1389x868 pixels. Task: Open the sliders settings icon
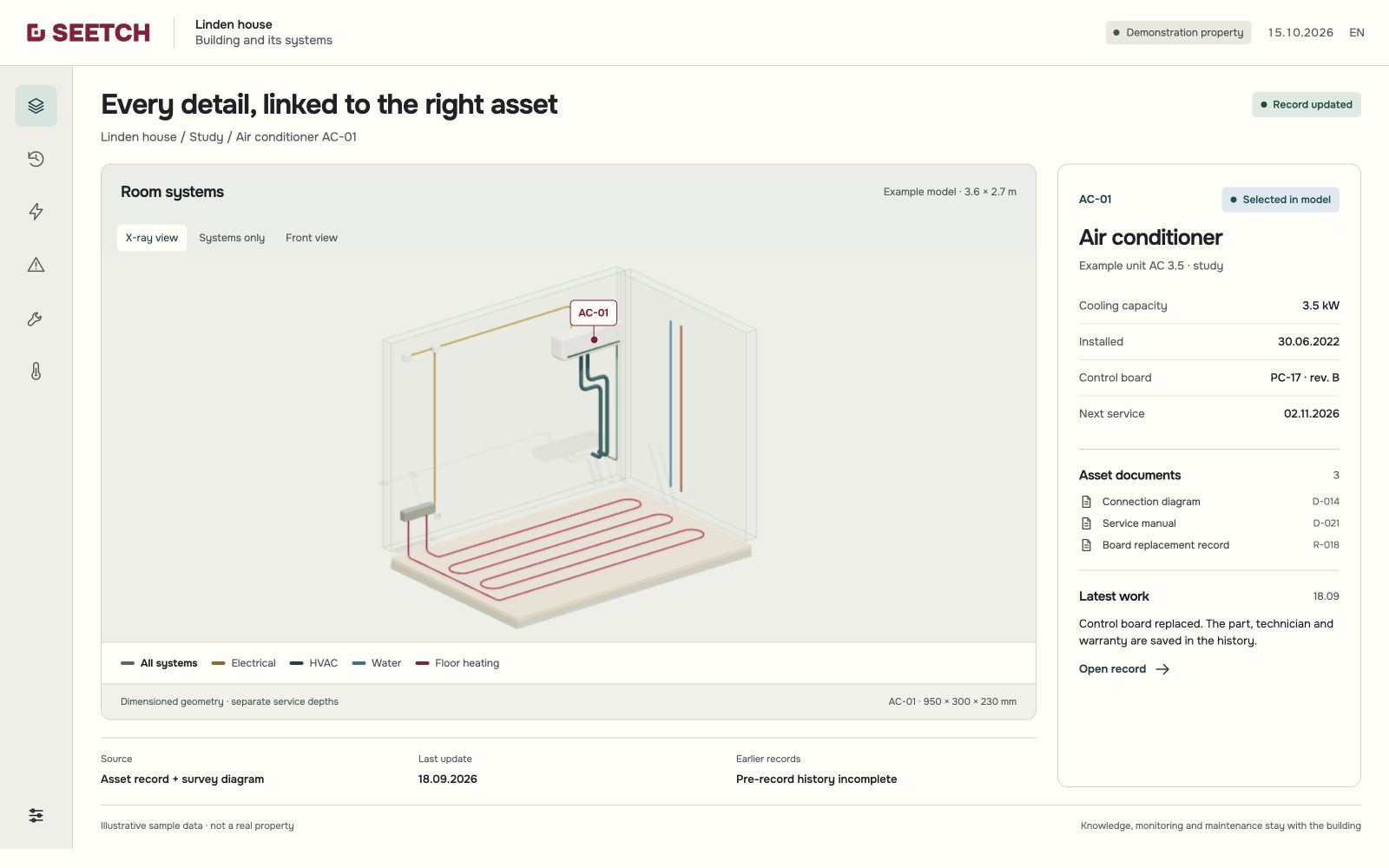36,815
